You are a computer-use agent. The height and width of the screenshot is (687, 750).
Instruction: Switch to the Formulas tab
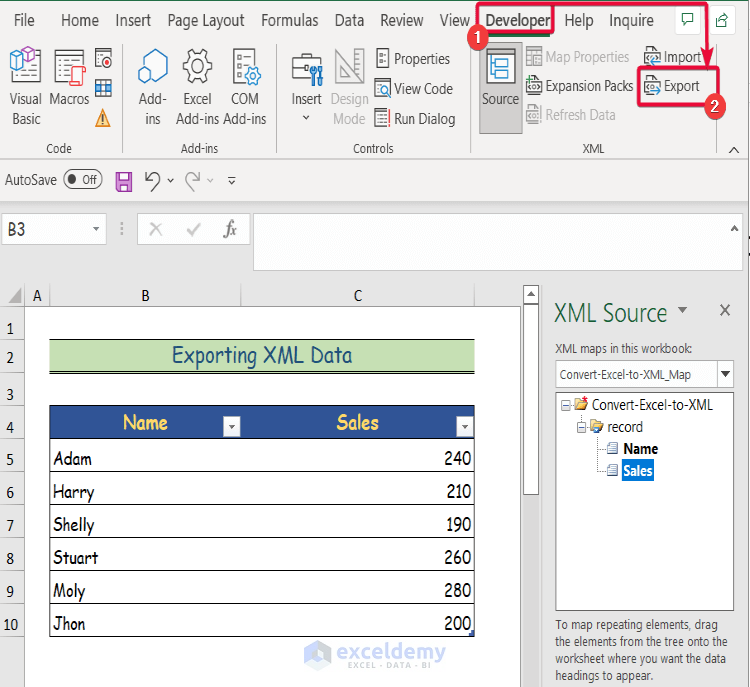coord(289,21)
